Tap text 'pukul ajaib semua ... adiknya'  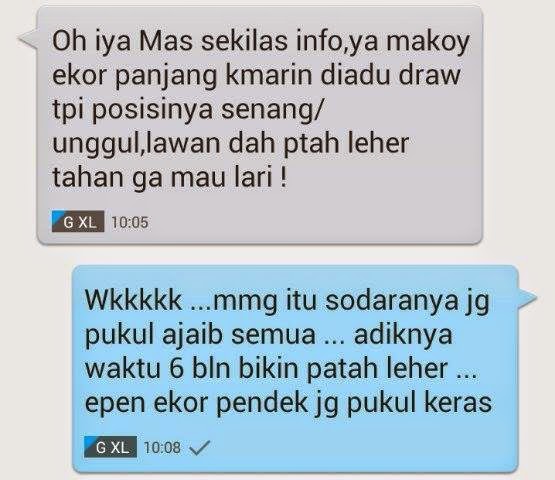coord(269,335)
